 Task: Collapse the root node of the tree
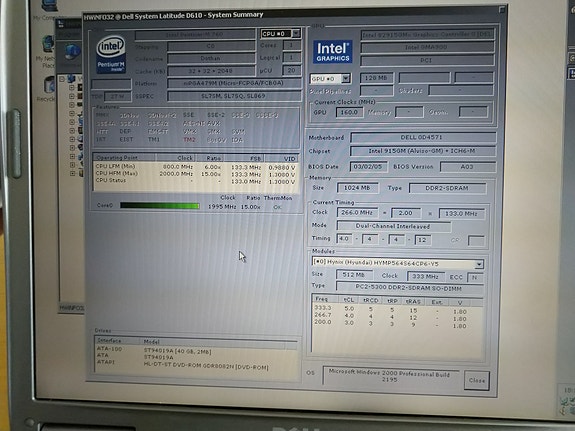click(x=62, y=79)
